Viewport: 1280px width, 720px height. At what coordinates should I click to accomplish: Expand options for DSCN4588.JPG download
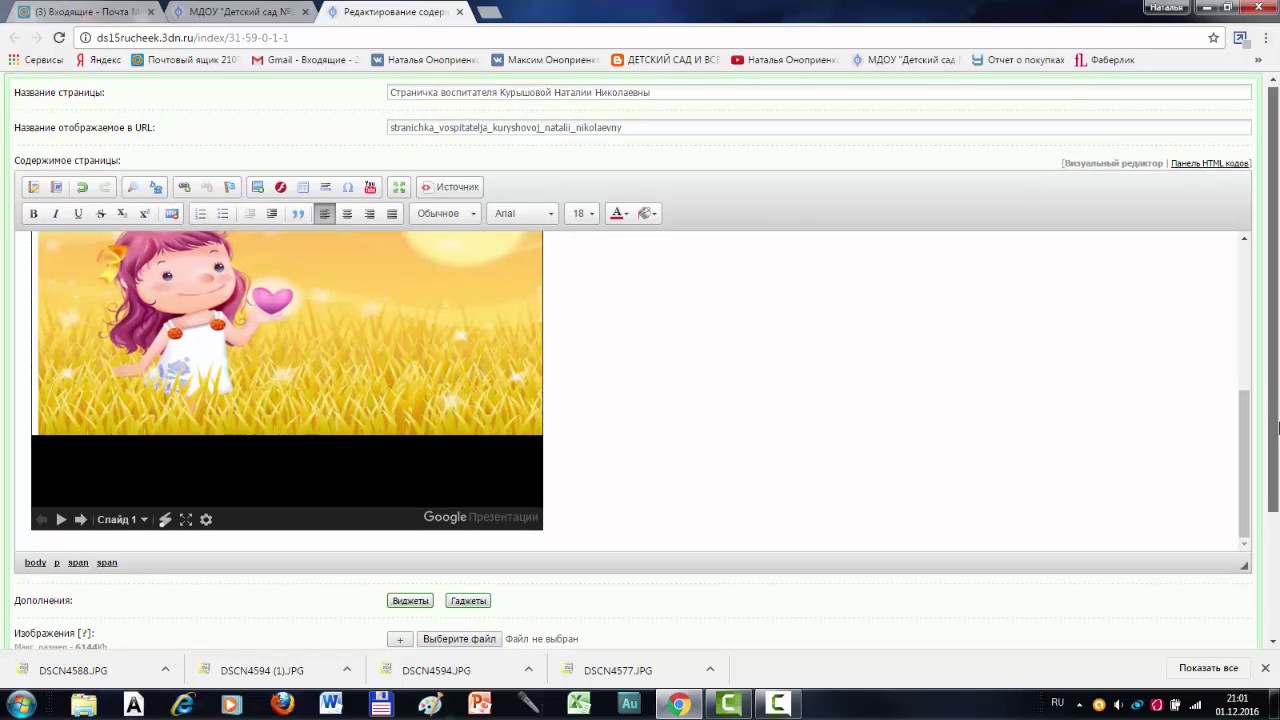(x=165, y=669)
